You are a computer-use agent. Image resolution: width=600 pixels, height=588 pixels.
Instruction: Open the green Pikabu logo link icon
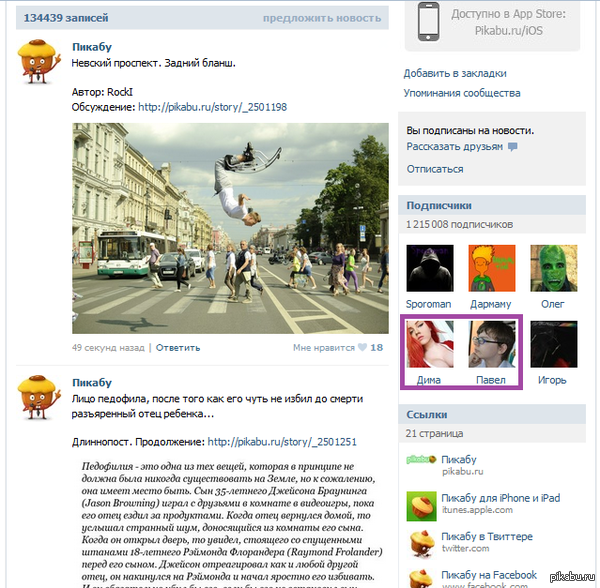tap(421, 459)
